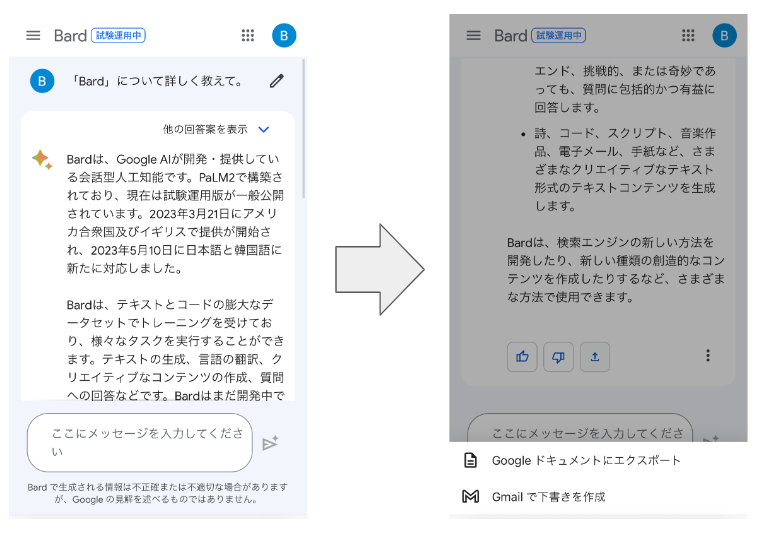
Task: Click paragraph starting Bardは、検索エンジンの
Action: coord(616,270)
